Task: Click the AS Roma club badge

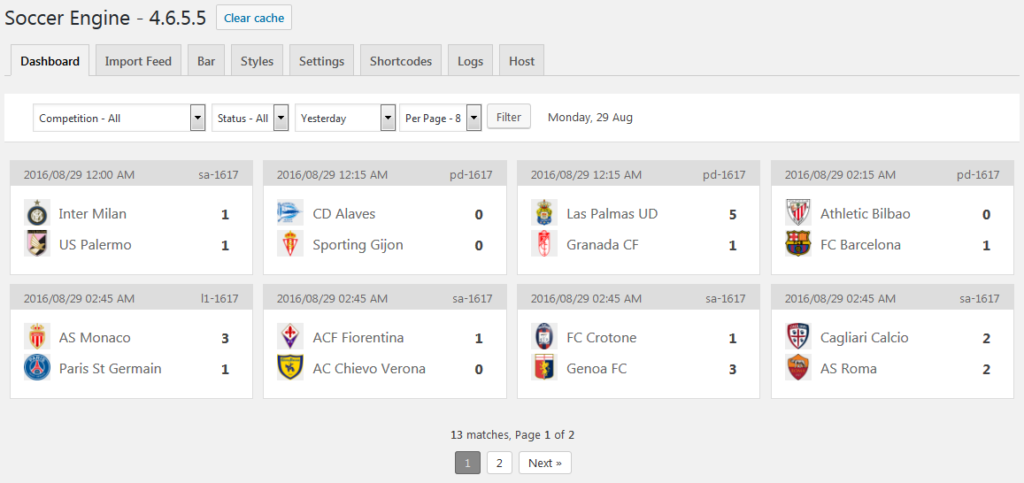Action: point(798,368)
